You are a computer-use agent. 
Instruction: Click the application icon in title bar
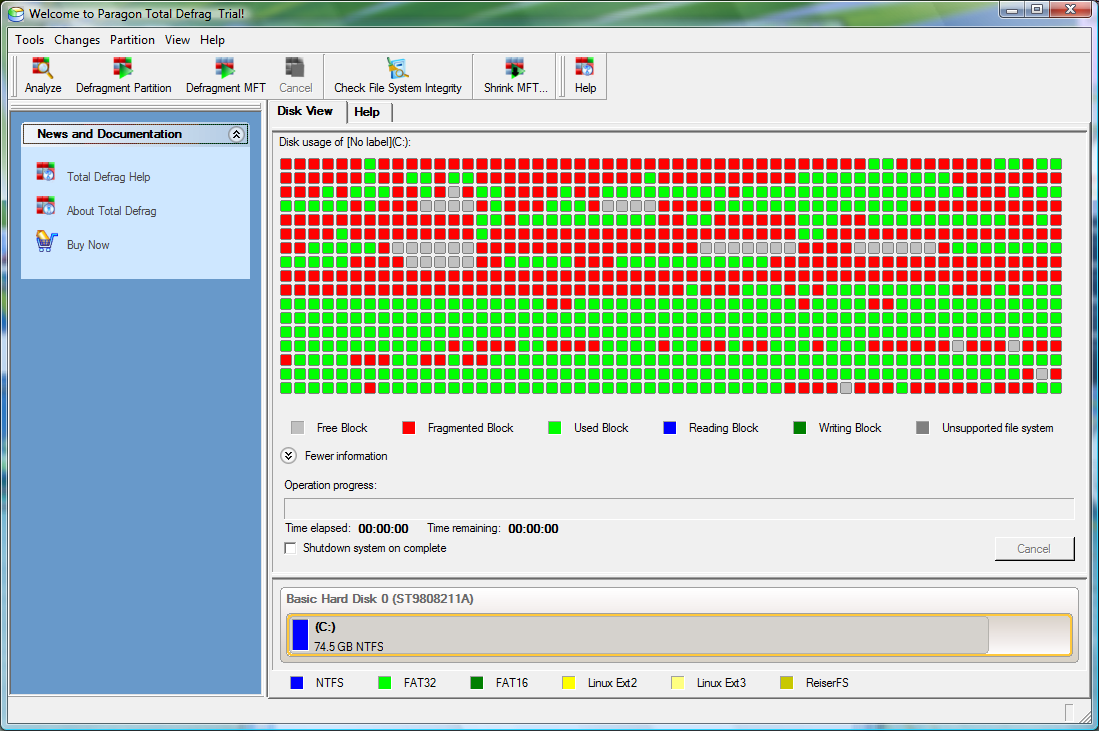(x=16, y=13)
